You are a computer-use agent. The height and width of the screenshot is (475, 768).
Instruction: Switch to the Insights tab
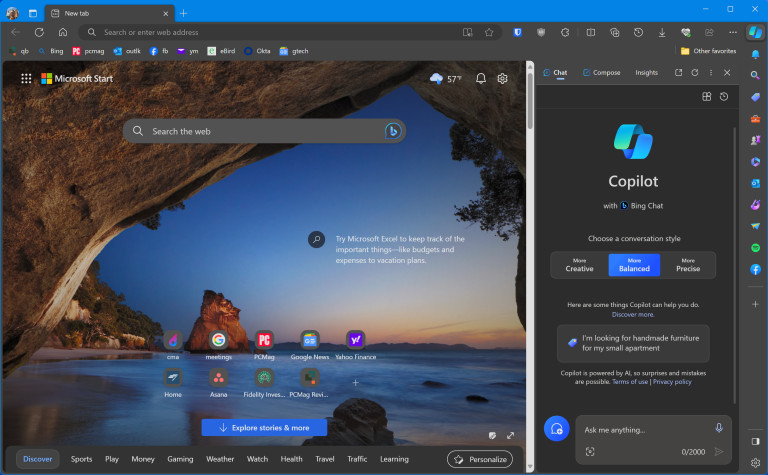point(647,72)
